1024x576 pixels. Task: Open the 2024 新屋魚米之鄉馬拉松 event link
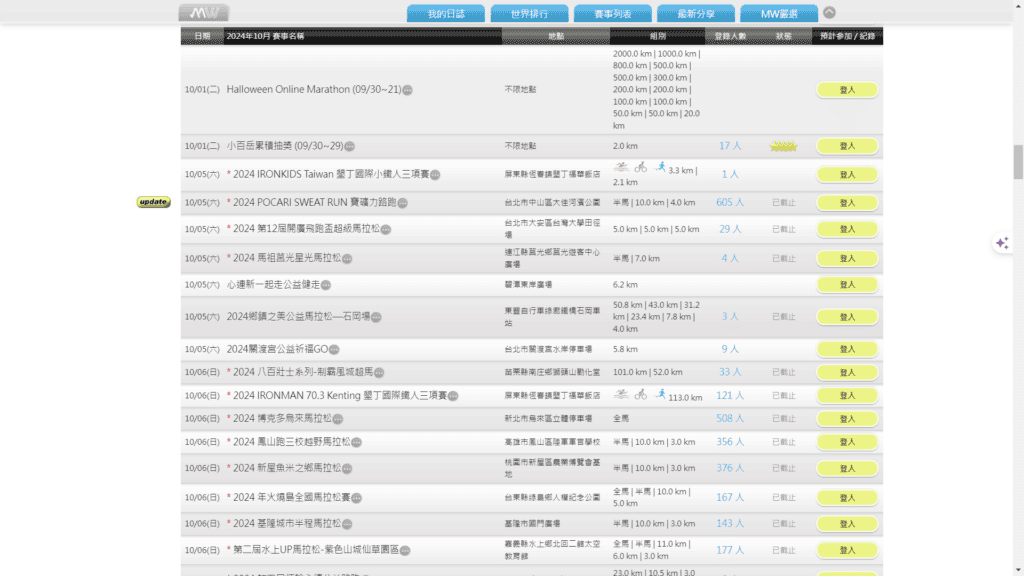[x=287, y=468]
